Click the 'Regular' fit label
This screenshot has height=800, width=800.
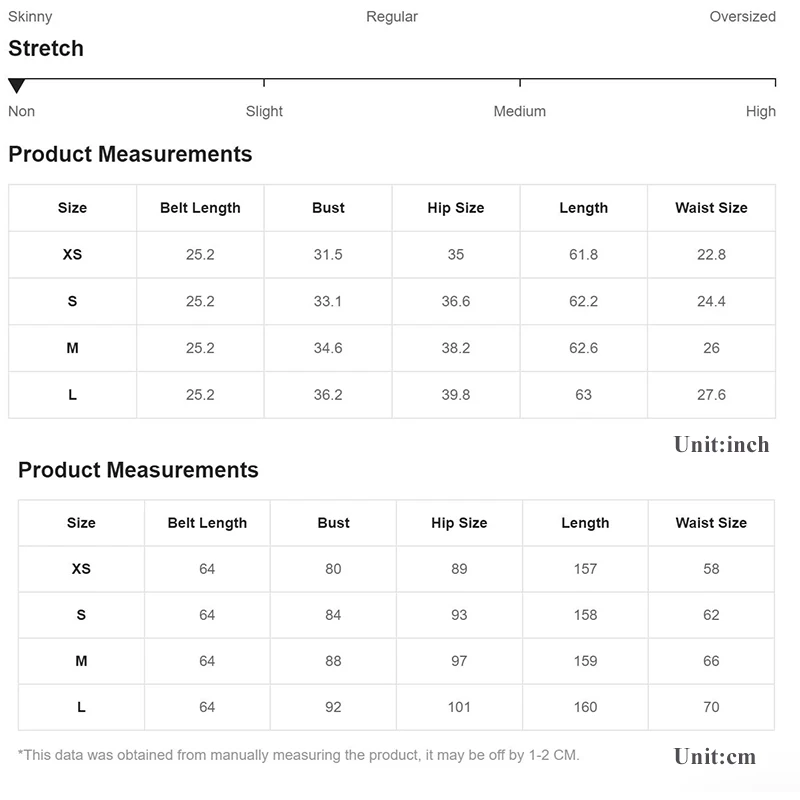(x=392, y=16)
